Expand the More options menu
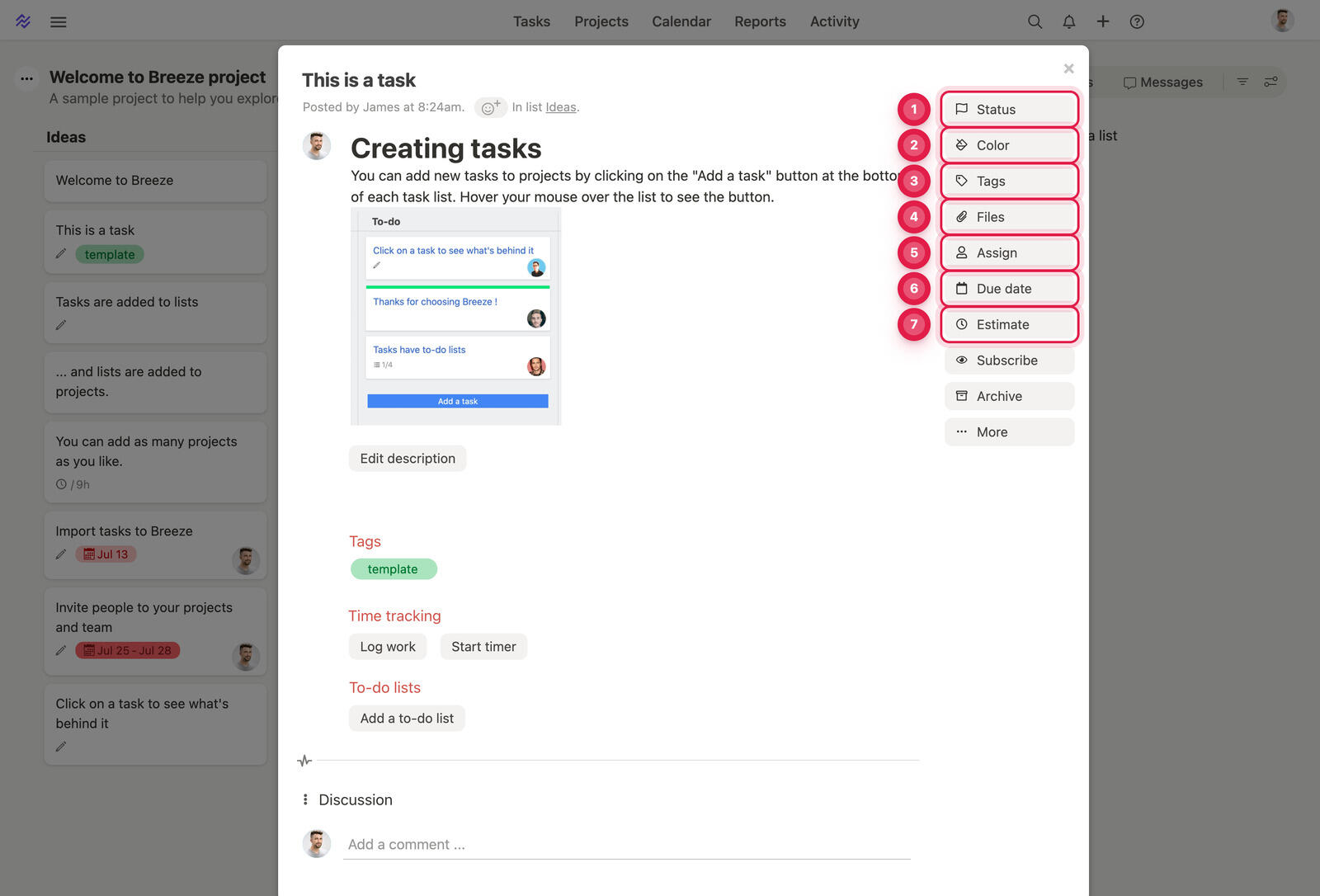The width and height of the screenshot is (1320, 896). [x=1010, y=432]
